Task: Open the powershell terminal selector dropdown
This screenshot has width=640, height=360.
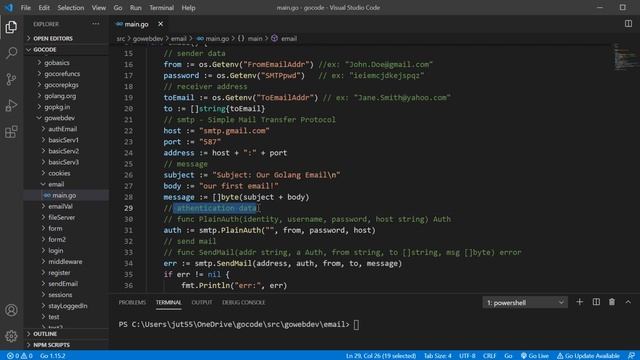Action: coord(524,302)
